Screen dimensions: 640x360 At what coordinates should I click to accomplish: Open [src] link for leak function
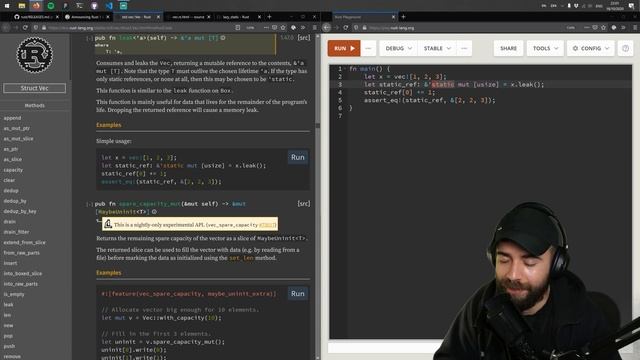pos(304,38)
